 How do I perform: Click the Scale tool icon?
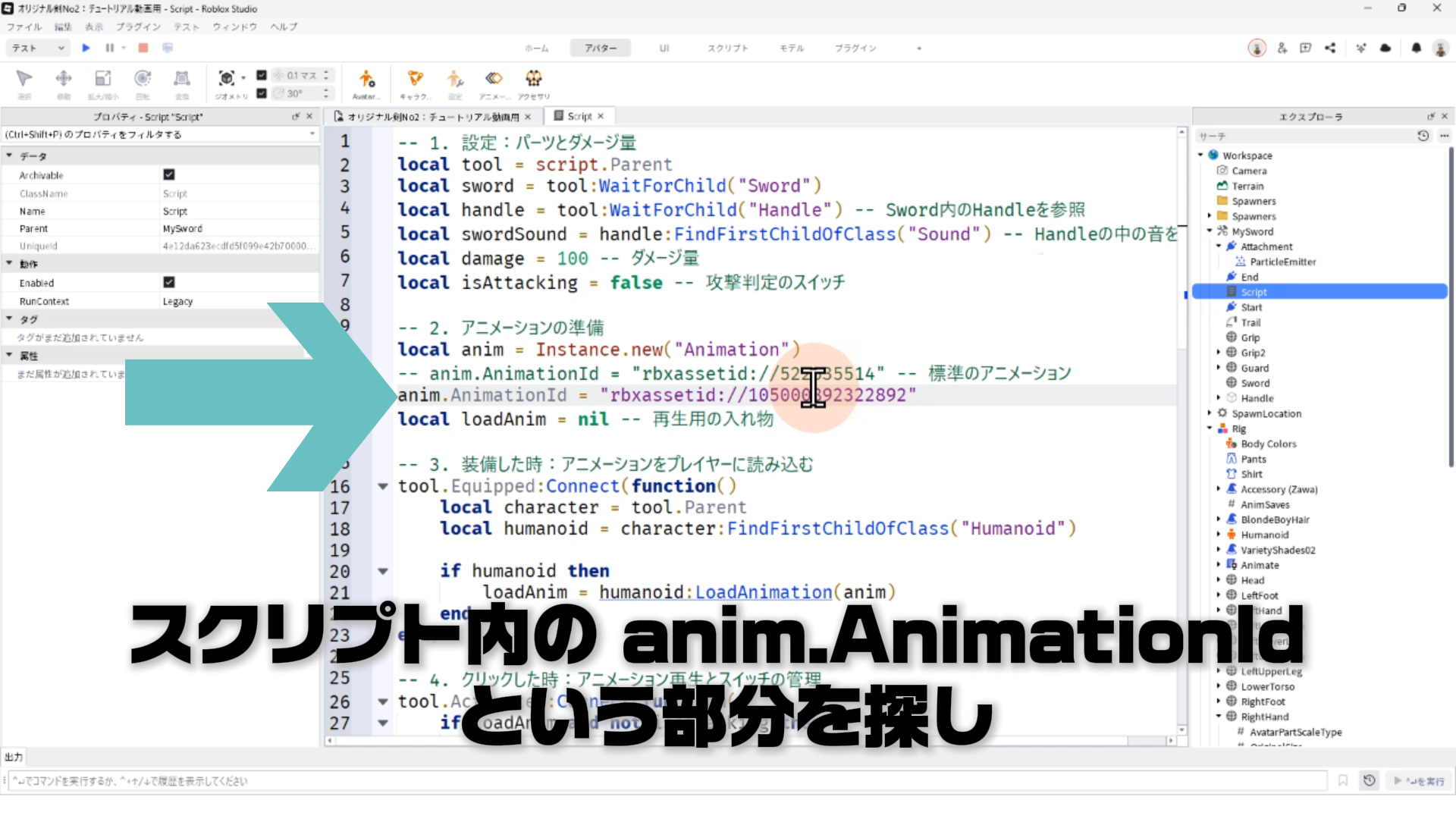102,78
